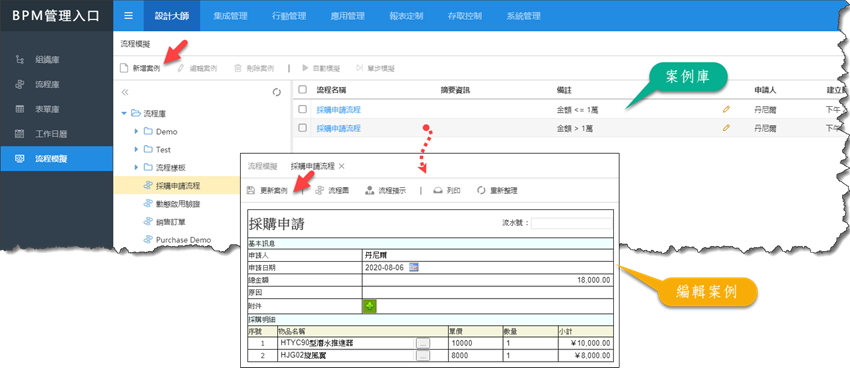Refresh the process tree with circular icon
This screenshot has height=368, width=850.
click(276, 92)
